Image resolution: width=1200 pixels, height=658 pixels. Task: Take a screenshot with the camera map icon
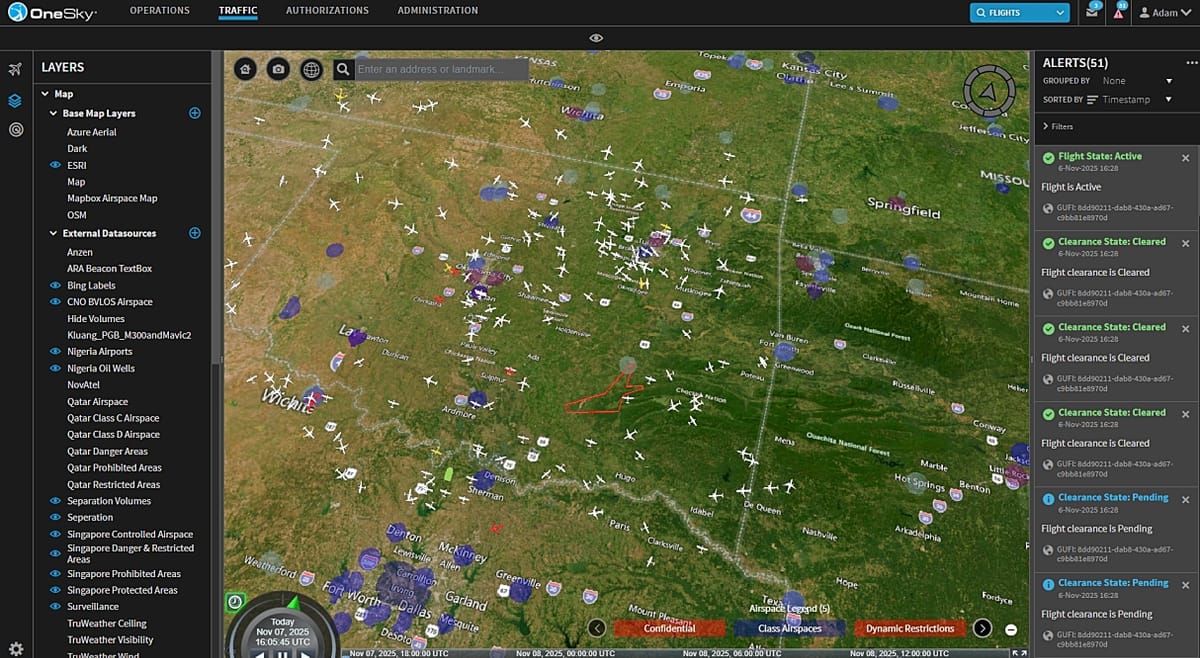[277, 69]
